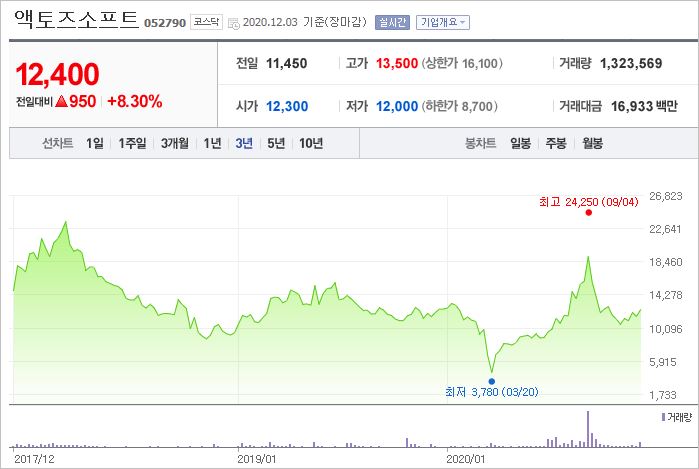Screen dimensions: 699x469
Task: Click the tallest volume bar
Action: (x=588, y=429)
